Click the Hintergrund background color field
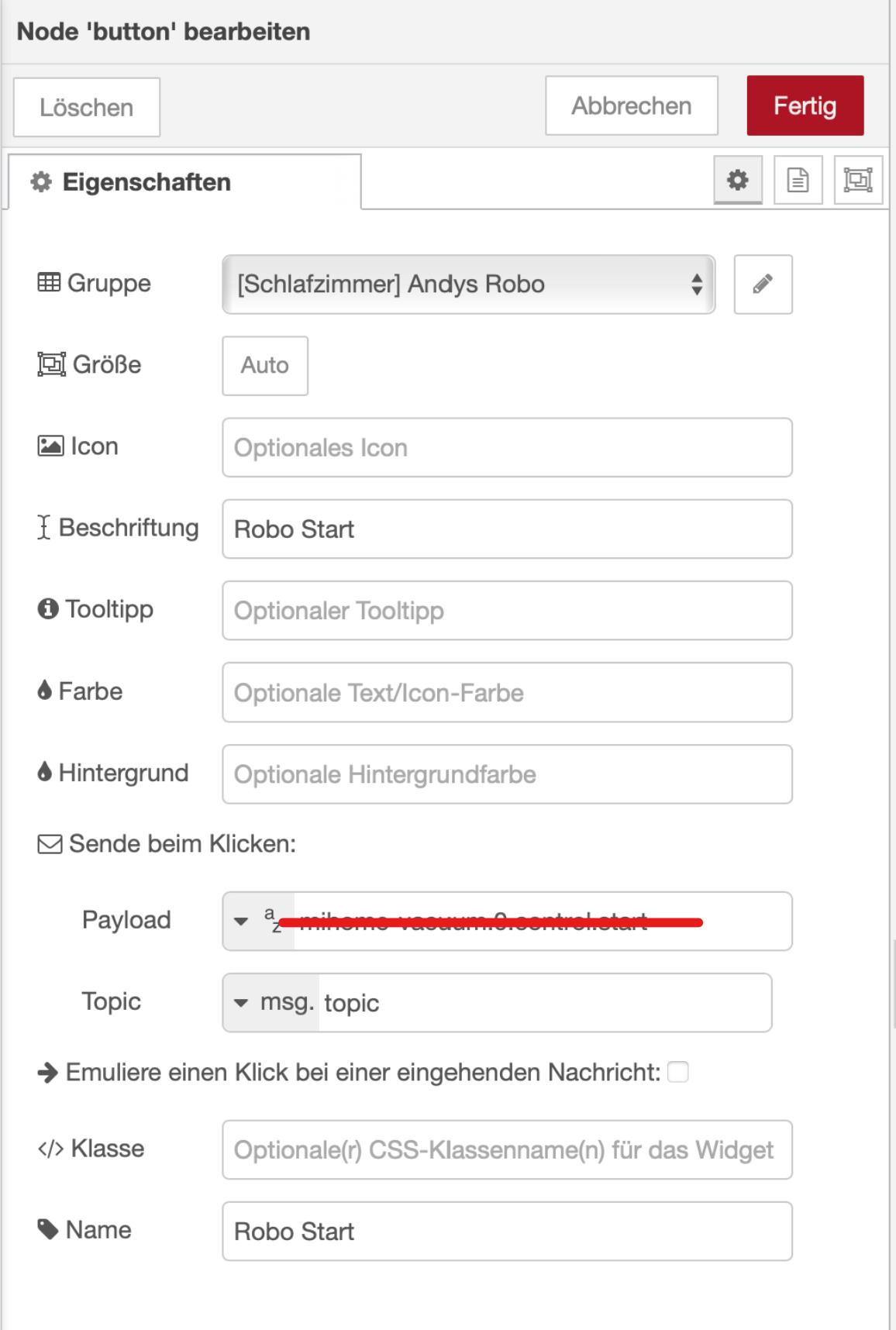The height and width of the screenshot is (1330, 896). (507, 774)
